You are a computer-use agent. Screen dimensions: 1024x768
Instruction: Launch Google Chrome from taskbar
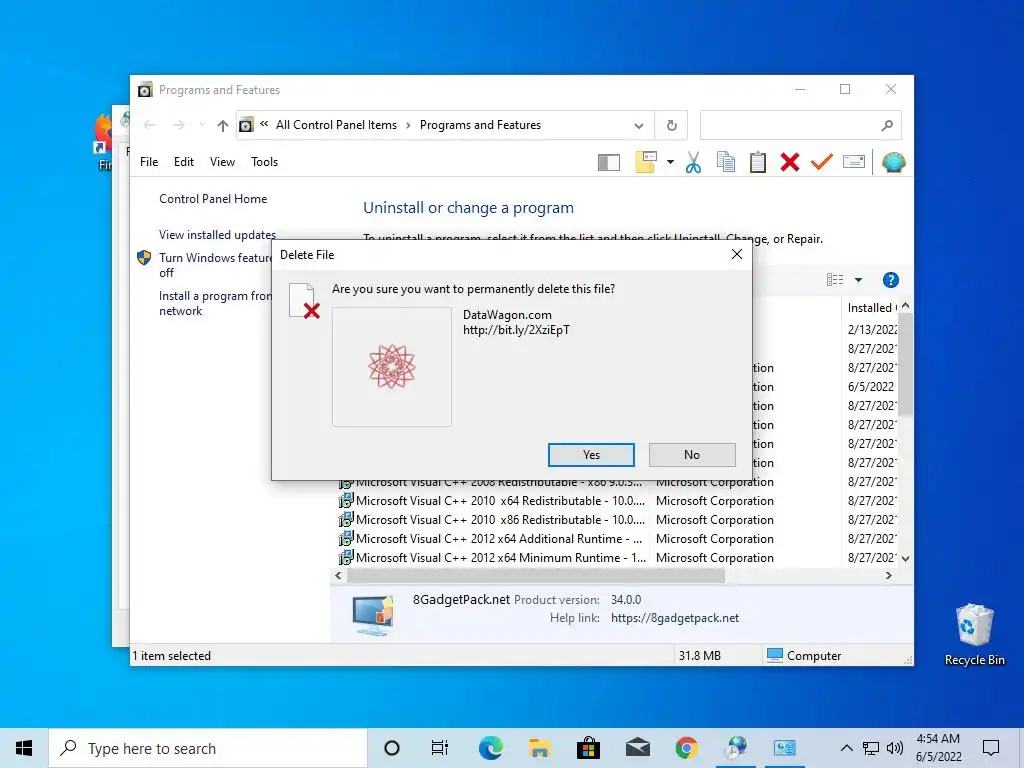686,748
